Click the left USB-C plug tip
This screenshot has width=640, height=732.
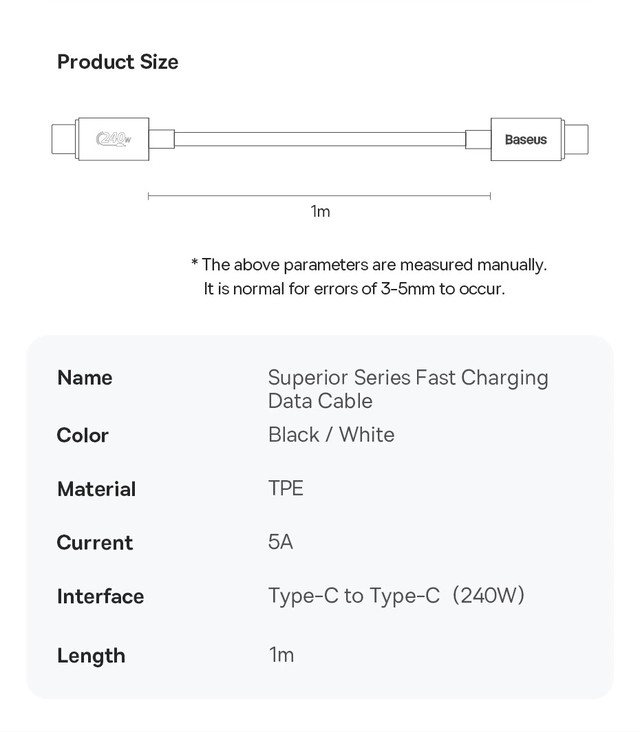[x=63, y=139]
